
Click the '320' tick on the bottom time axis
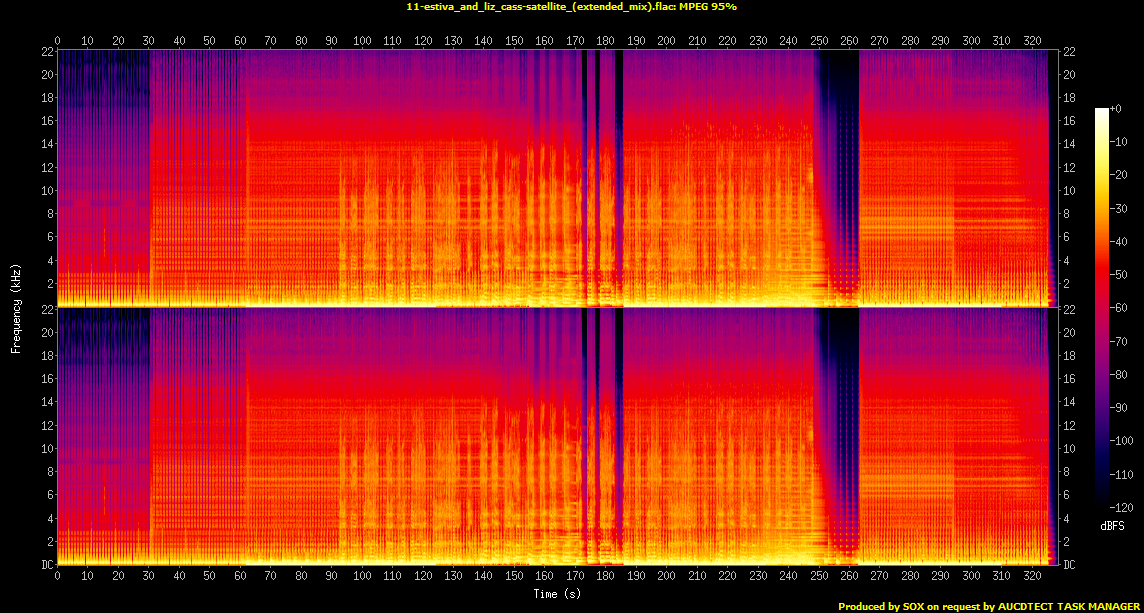coord(1032,576)
